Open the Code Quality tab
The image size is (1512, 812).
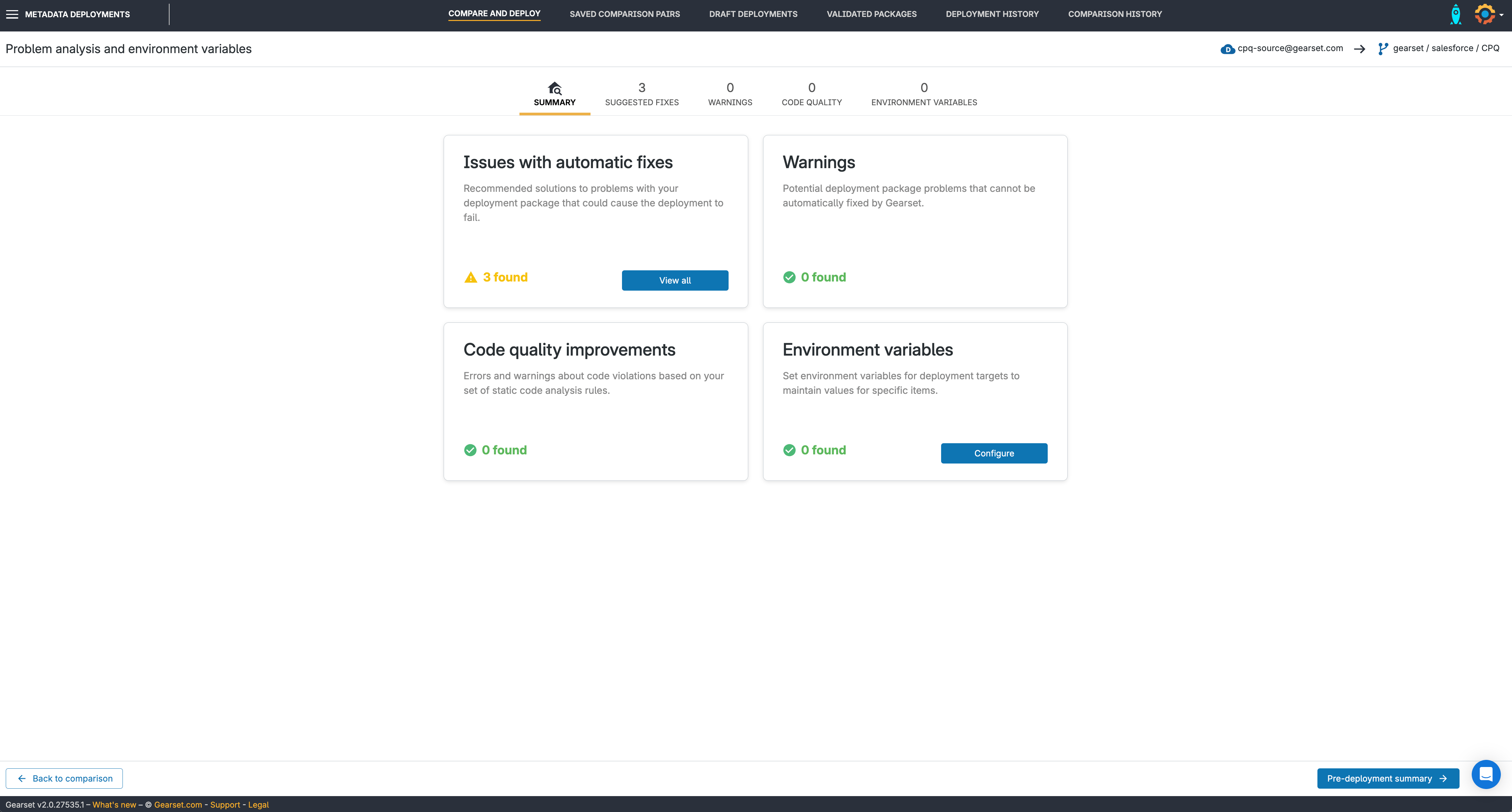point(811,94)
